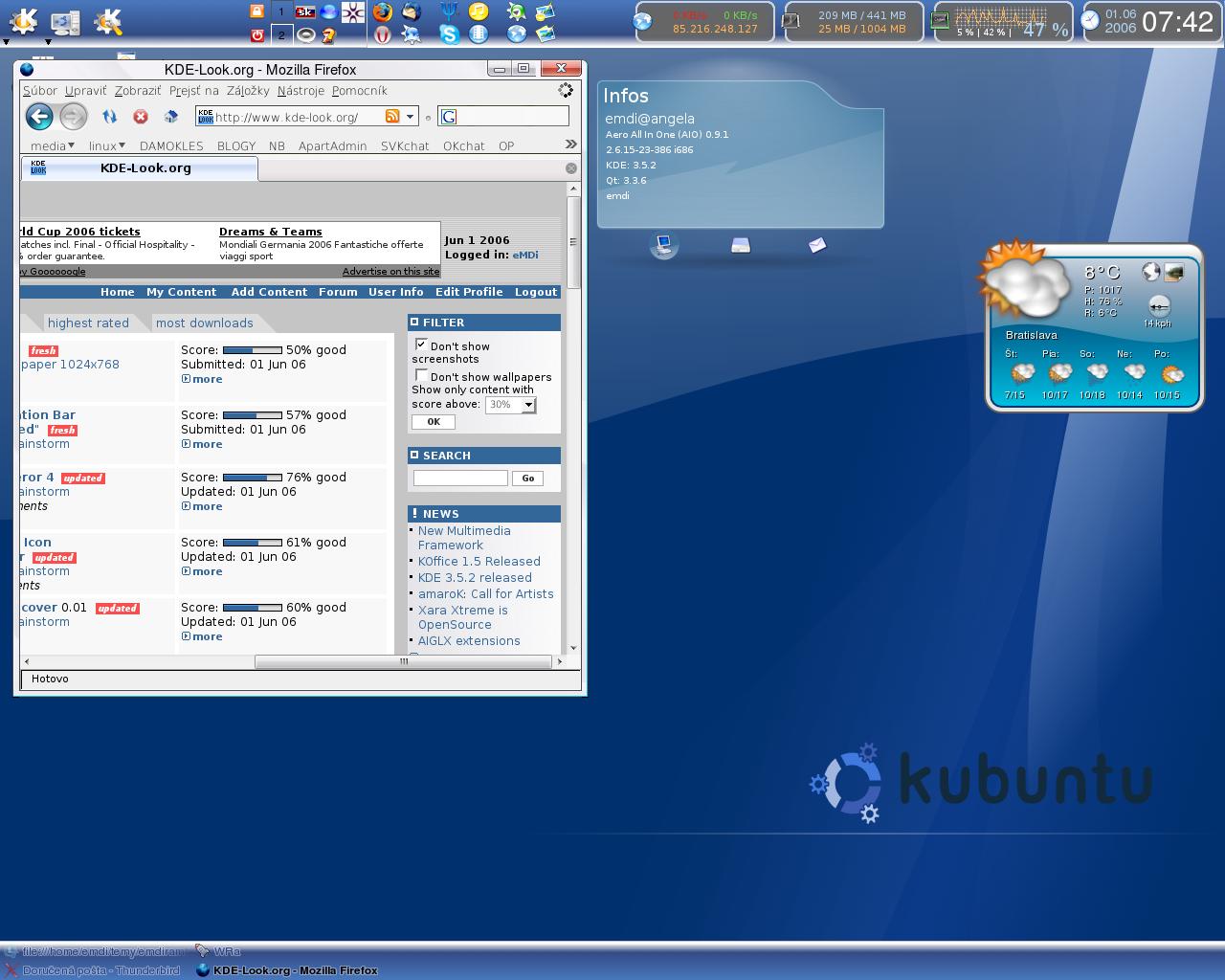This screenshot has width=1225, height=980.
Task: Open the Zobraziť menu
Action: coord(138,91)
